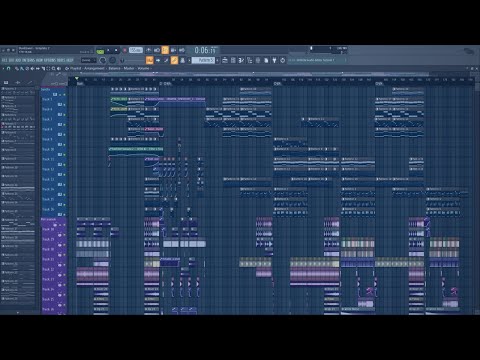Click the plus button right of Pattern 5
Viewport: 480px width, 360px height.
[217, 60]
